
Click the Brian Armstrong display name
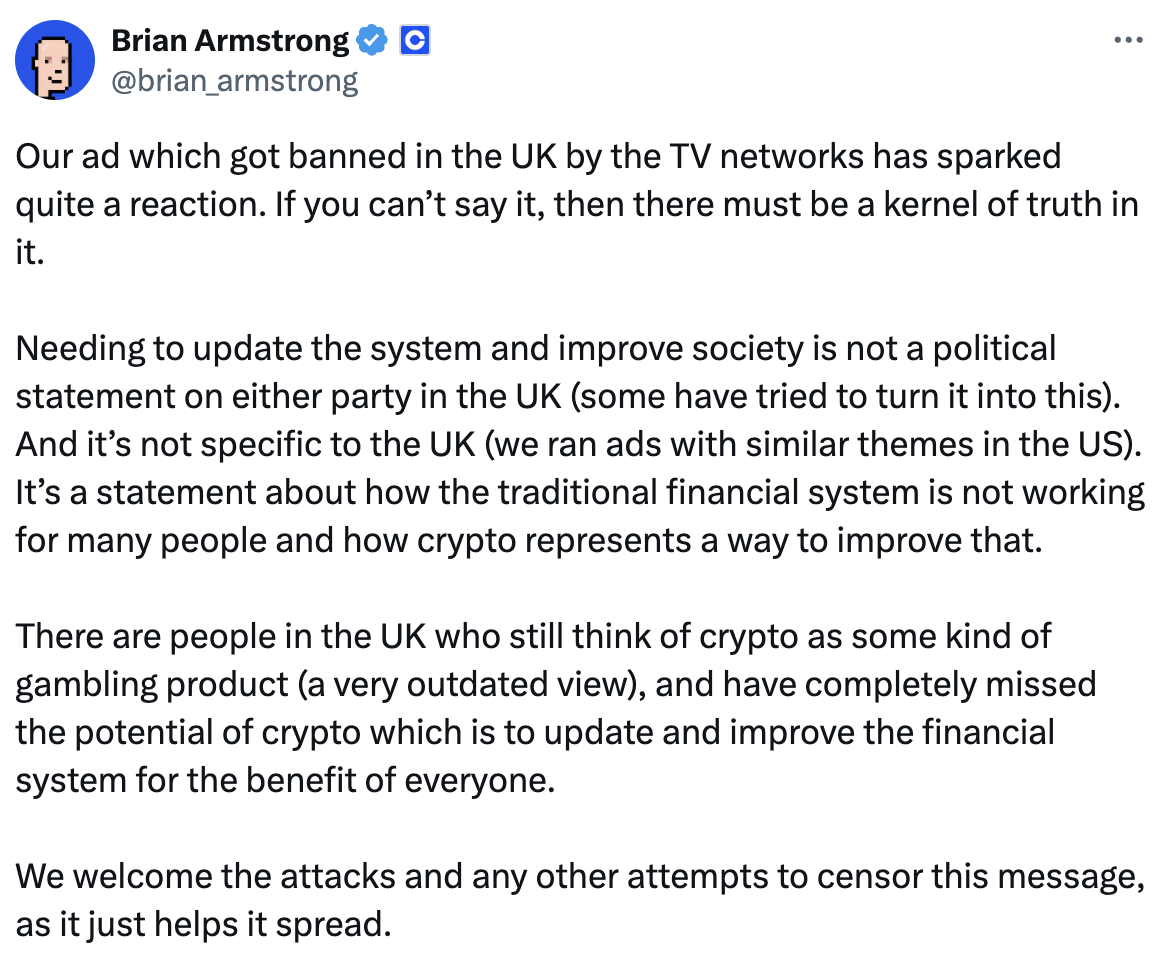230,40
